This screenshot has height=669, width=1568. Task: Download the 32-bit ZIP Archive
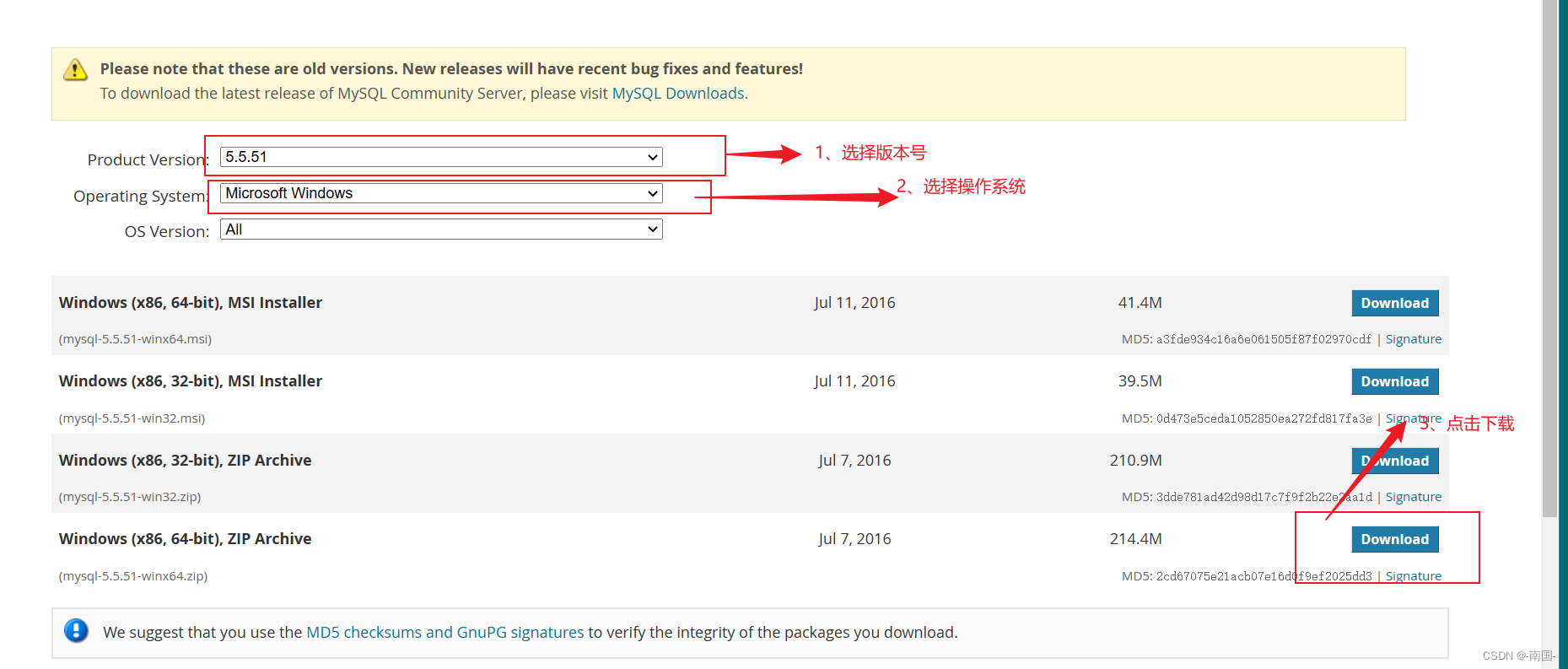[1394, 461]
